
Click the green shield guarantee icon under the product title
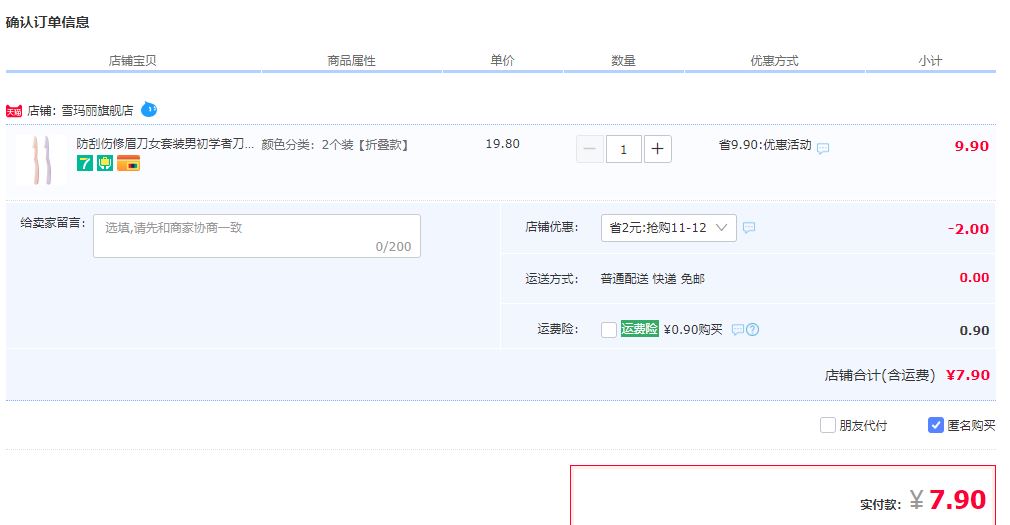point(105,164)
